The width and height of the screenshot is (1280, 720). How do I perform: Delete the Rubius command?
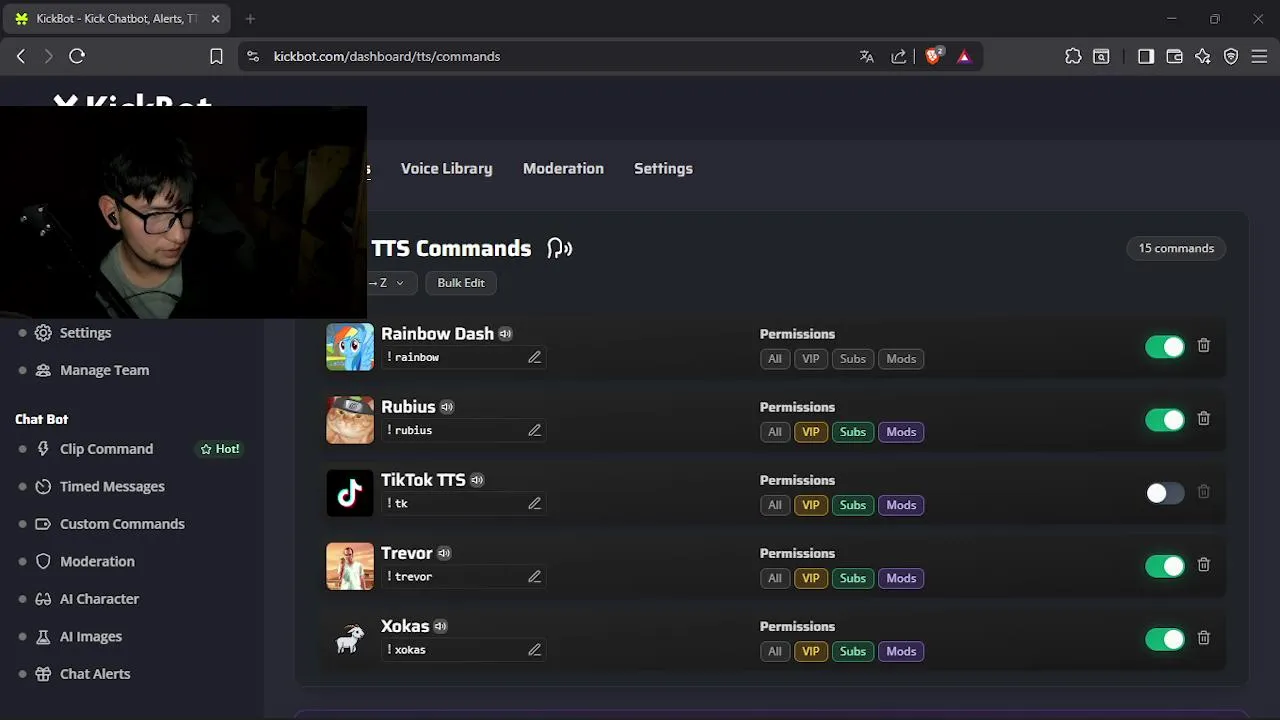[x=1204, y=418]
